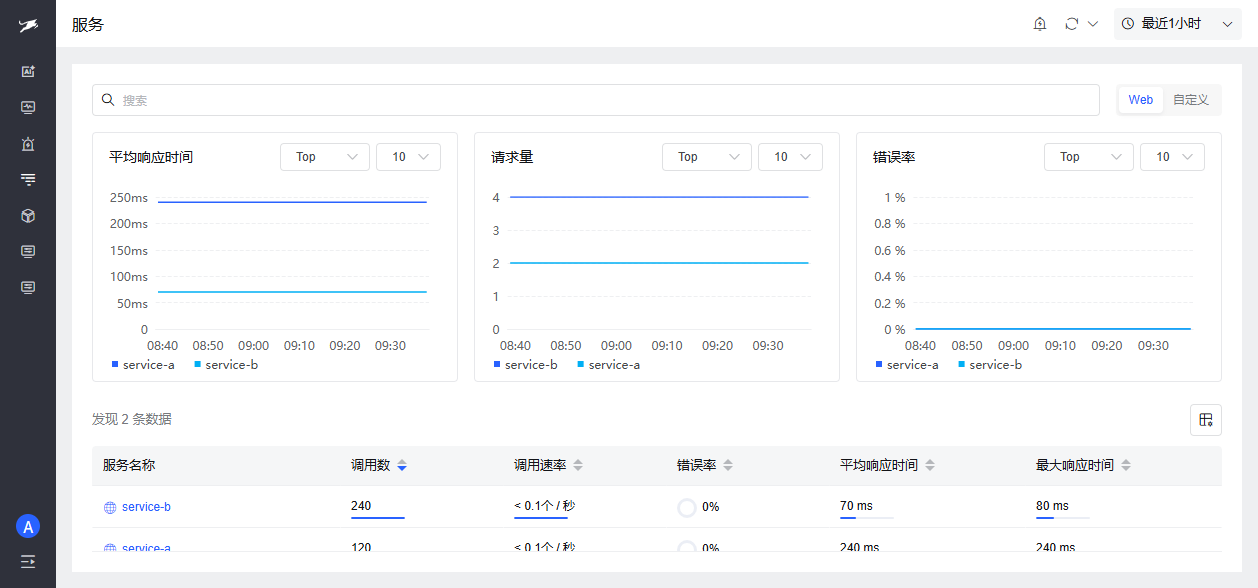
Task: Click globe icon beside service-b
Action: (110, 508)
